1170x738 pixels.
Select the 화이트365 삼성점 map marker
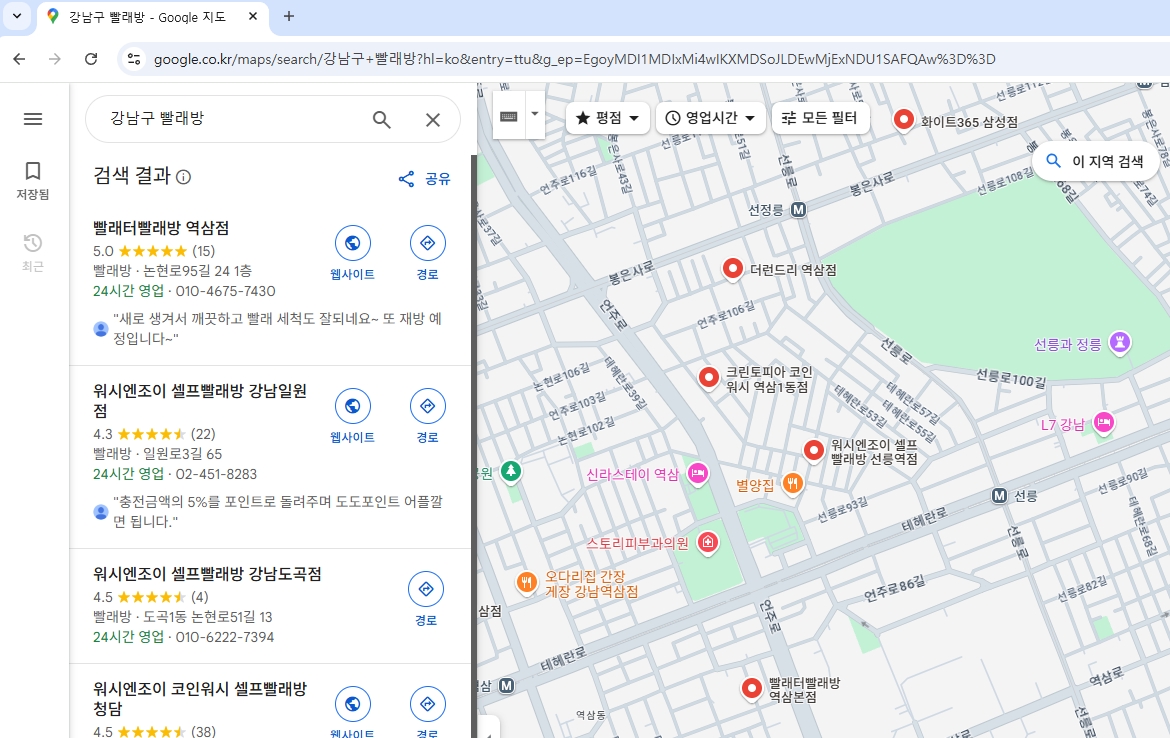pos(904,120)
